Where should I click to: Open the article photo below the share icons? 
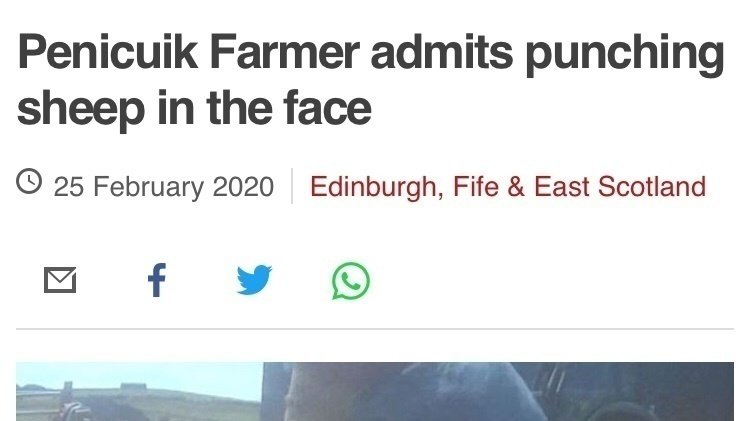tap(374, 392)
